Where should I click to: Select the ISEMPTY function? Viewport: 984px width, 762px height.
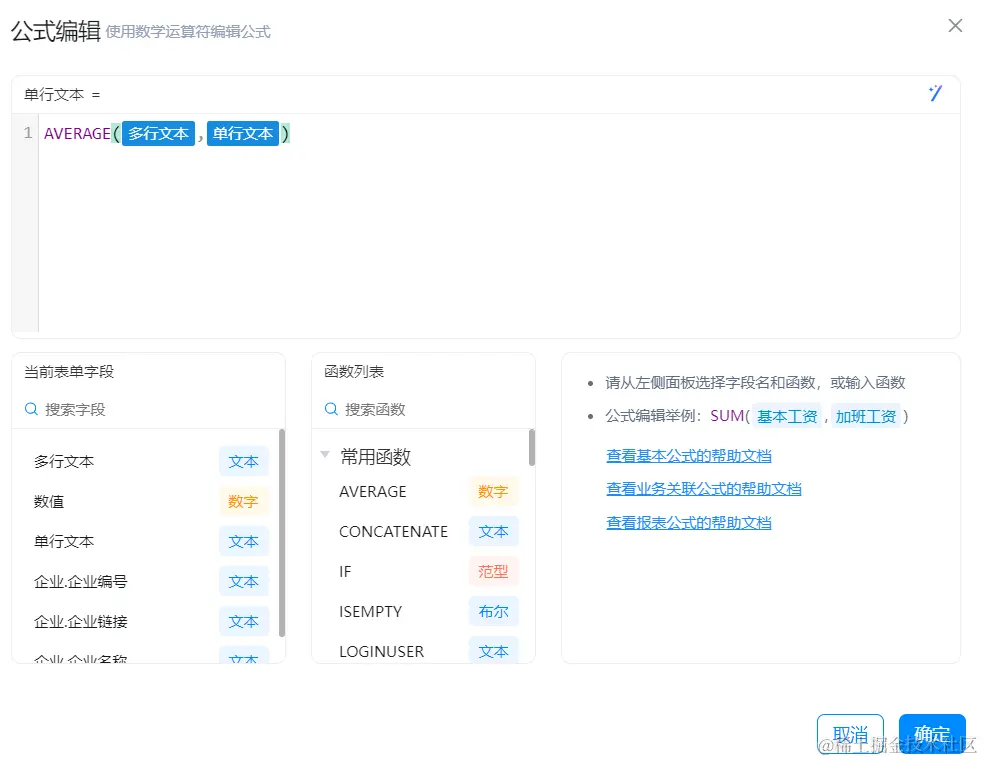click(x=370, y=612)
